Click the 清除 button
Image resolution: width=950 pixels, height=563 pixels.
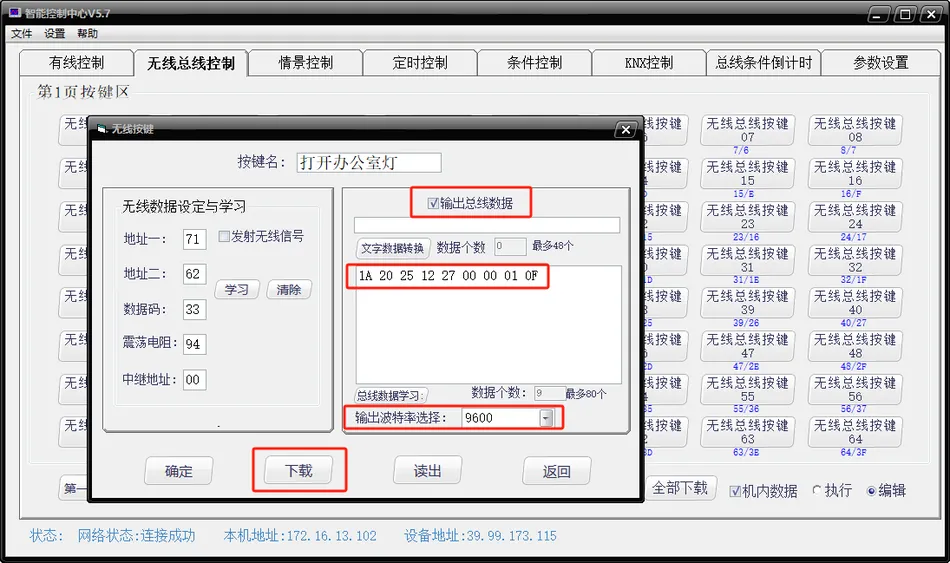[x=289, y=290]
